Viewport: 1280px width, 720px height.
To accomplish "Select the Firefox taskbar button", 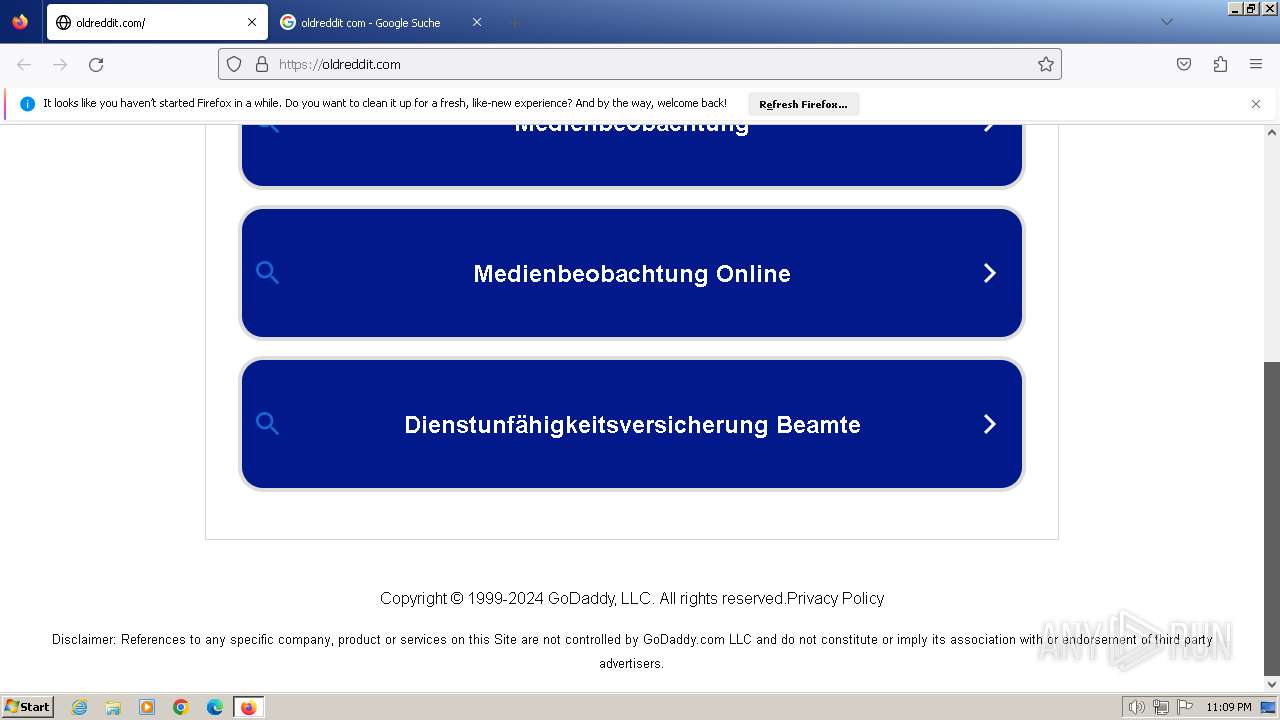I will (x=248, y=707).
